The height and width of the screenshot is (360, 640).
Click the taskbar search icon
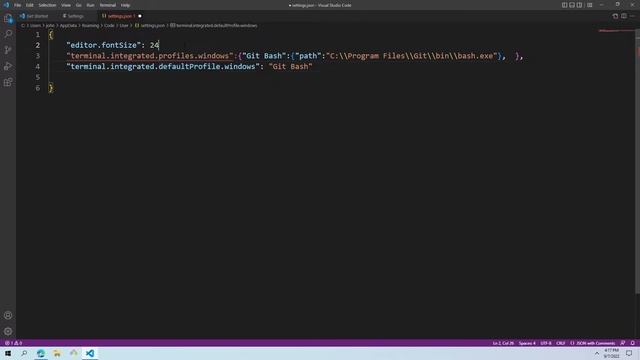tap(24, 353)
